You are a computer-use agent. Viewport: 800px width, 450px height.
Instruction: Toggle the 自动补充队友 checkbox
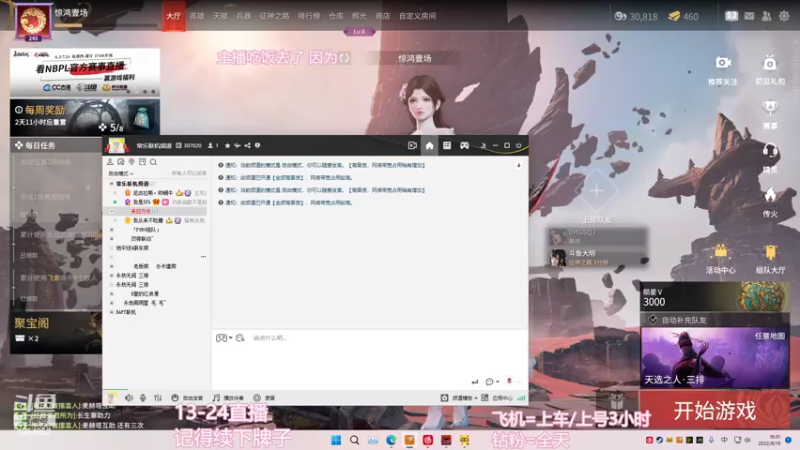pyautogui.click(x=653, y=320)
